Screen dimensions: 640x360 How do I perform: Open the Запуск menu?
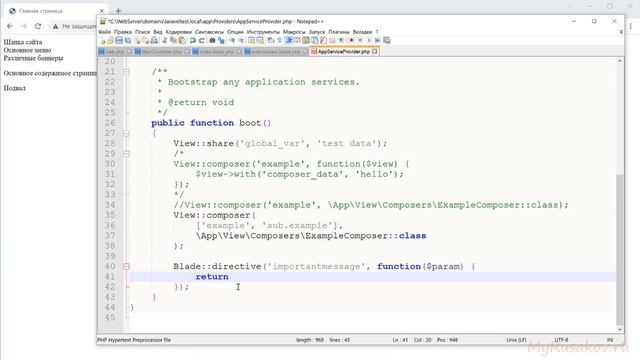[x=317, y=32]
